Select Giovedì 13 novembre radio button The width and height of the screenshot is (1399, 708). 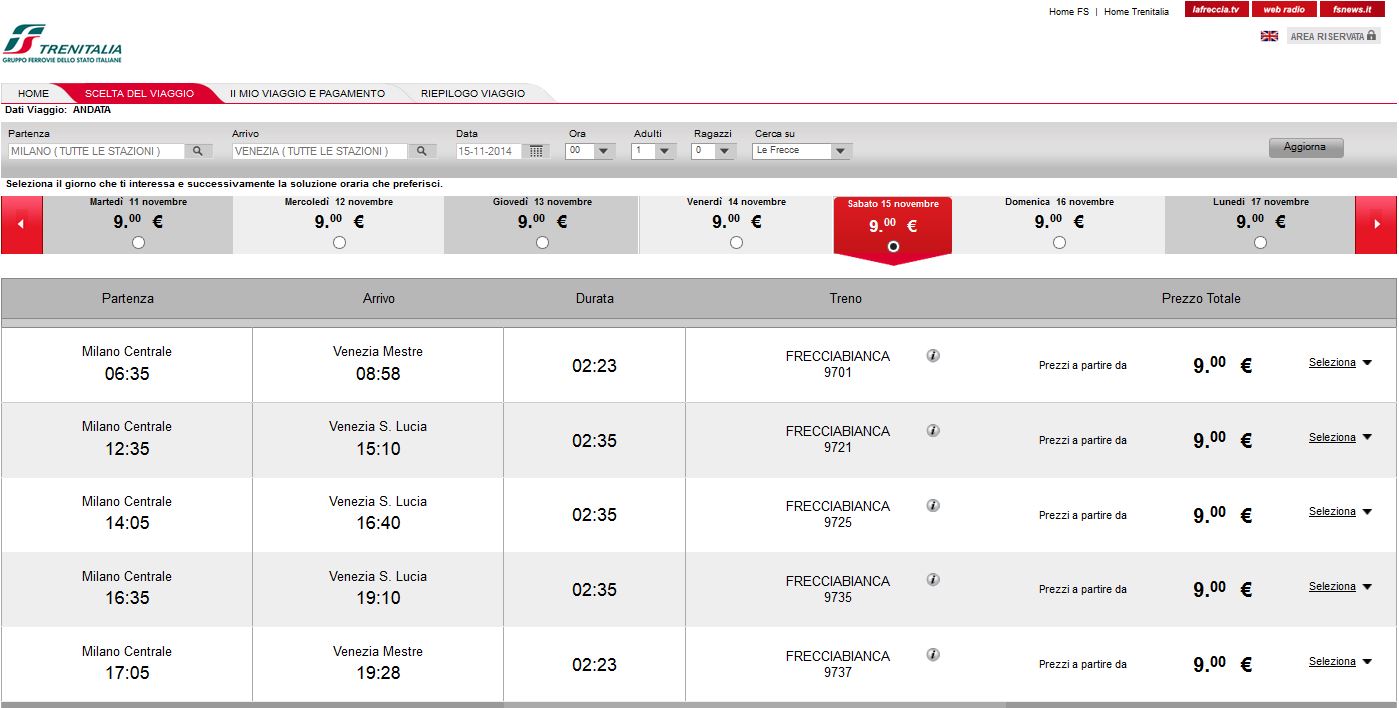(x=542, y=243)
